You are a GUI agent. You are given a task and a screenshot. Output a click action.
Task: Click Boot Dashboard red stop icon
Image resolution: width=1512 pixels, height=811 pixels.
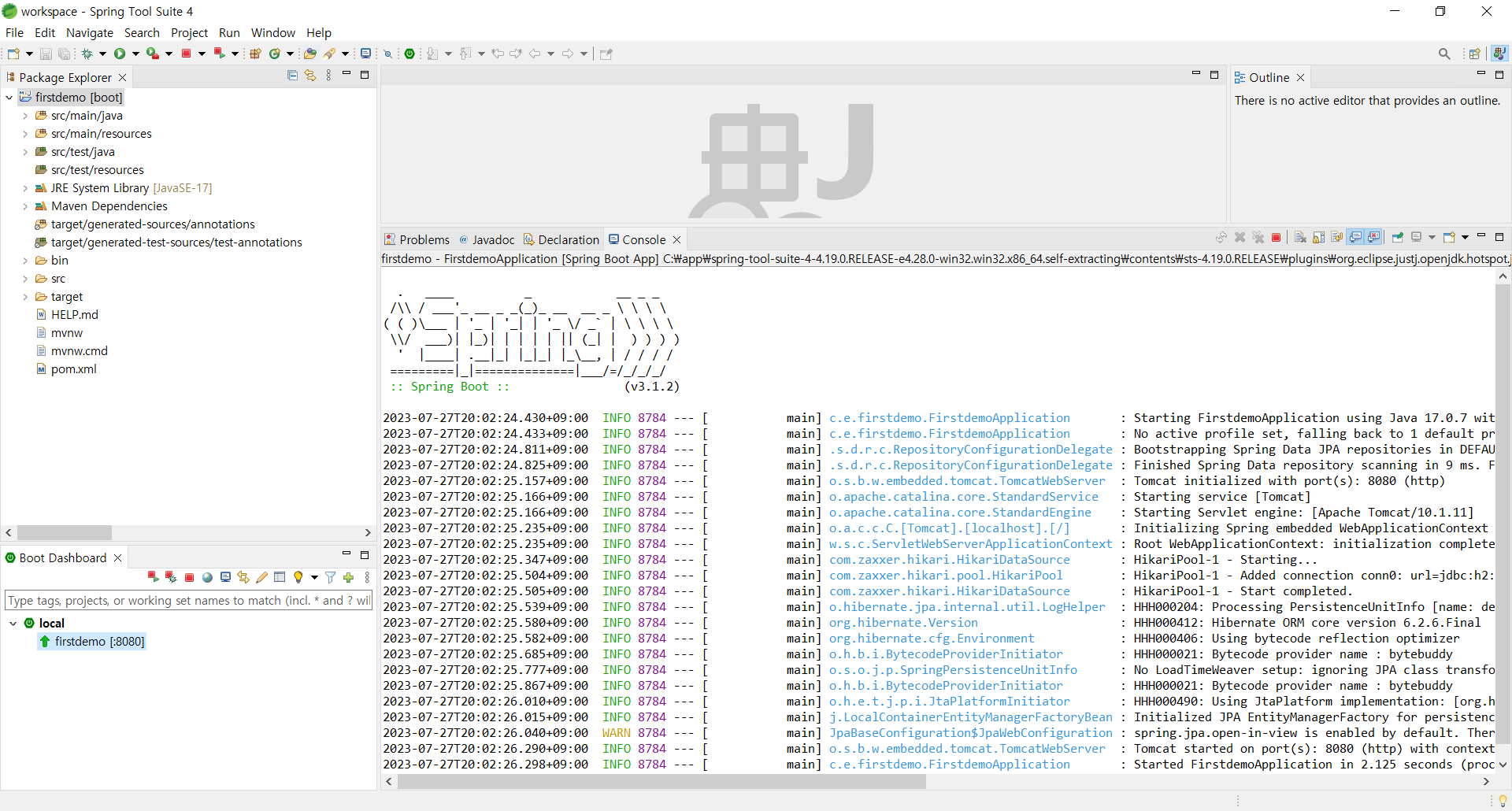pyautogui.click(x=189, y=577)
